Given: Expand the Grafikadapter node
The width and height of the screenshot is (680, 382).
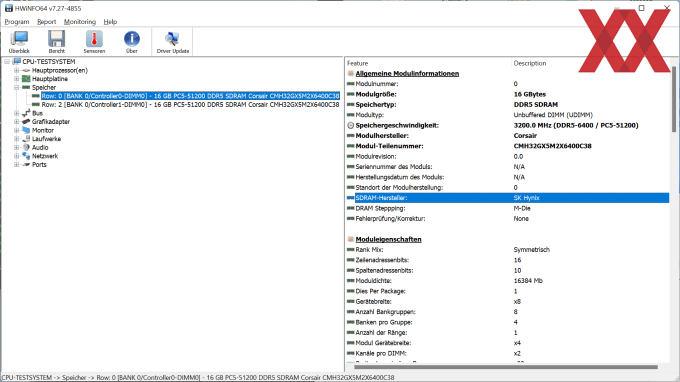Looking at the screenshot, I should click(16, 122).
